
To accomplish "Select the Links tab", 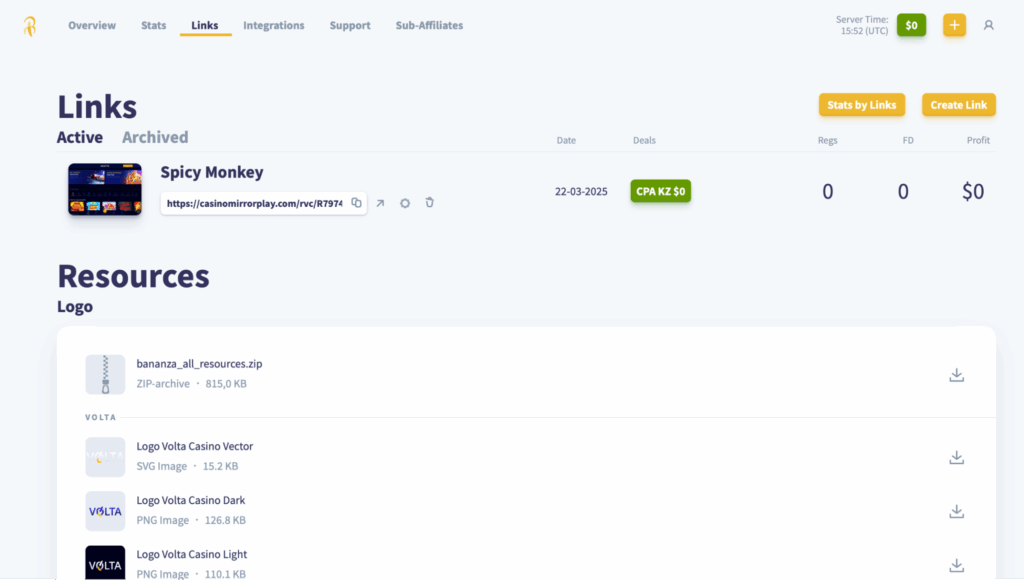I will pos(205,25).
